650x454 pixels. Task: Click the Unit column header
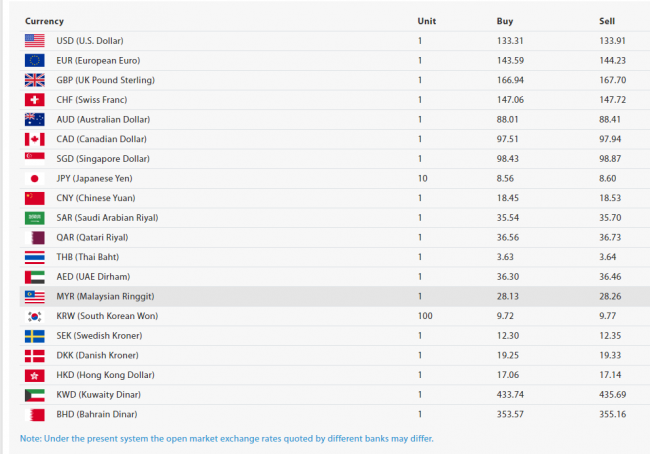[x=426, y=21]
